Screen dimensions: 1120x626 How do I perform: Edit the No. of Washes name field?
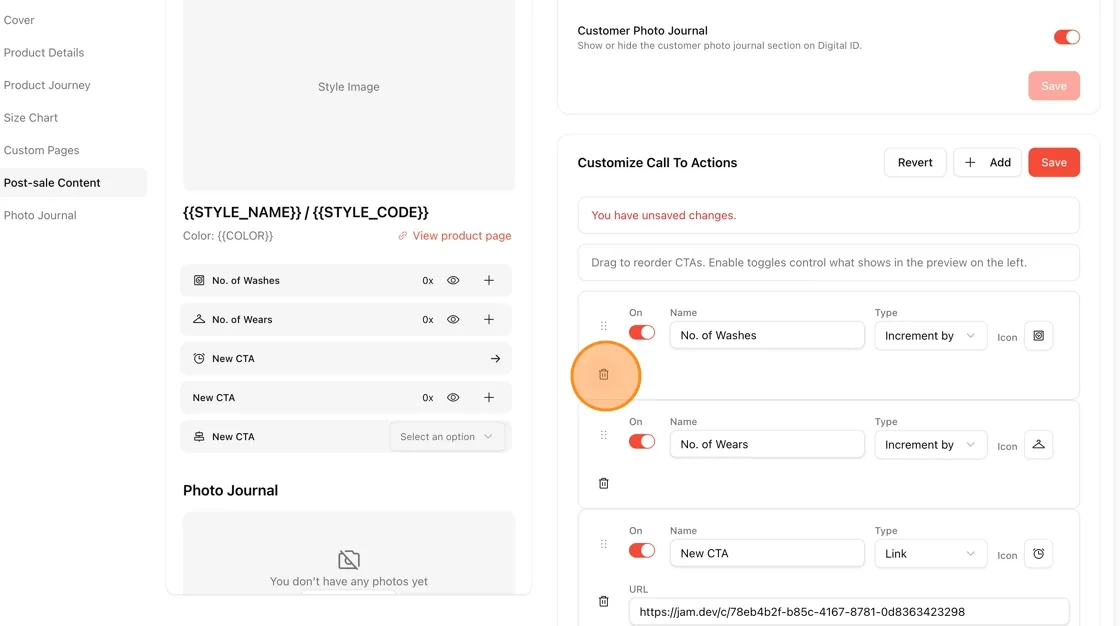click(767, 335)
